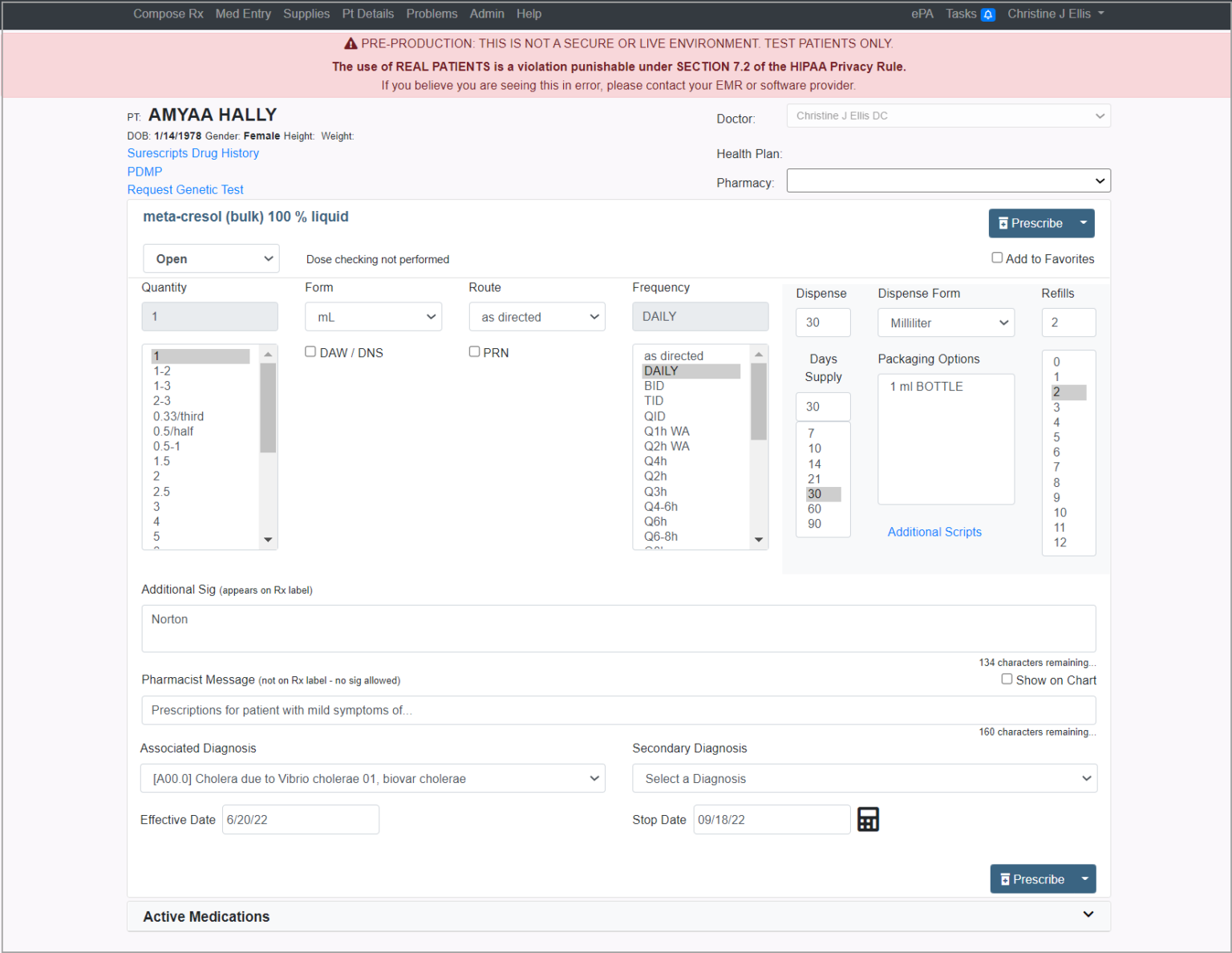Expand the Active Medications section chevron
The width and height of the screenshot is (1232, 953).
pyautogui.click(x=1088, y=914)
